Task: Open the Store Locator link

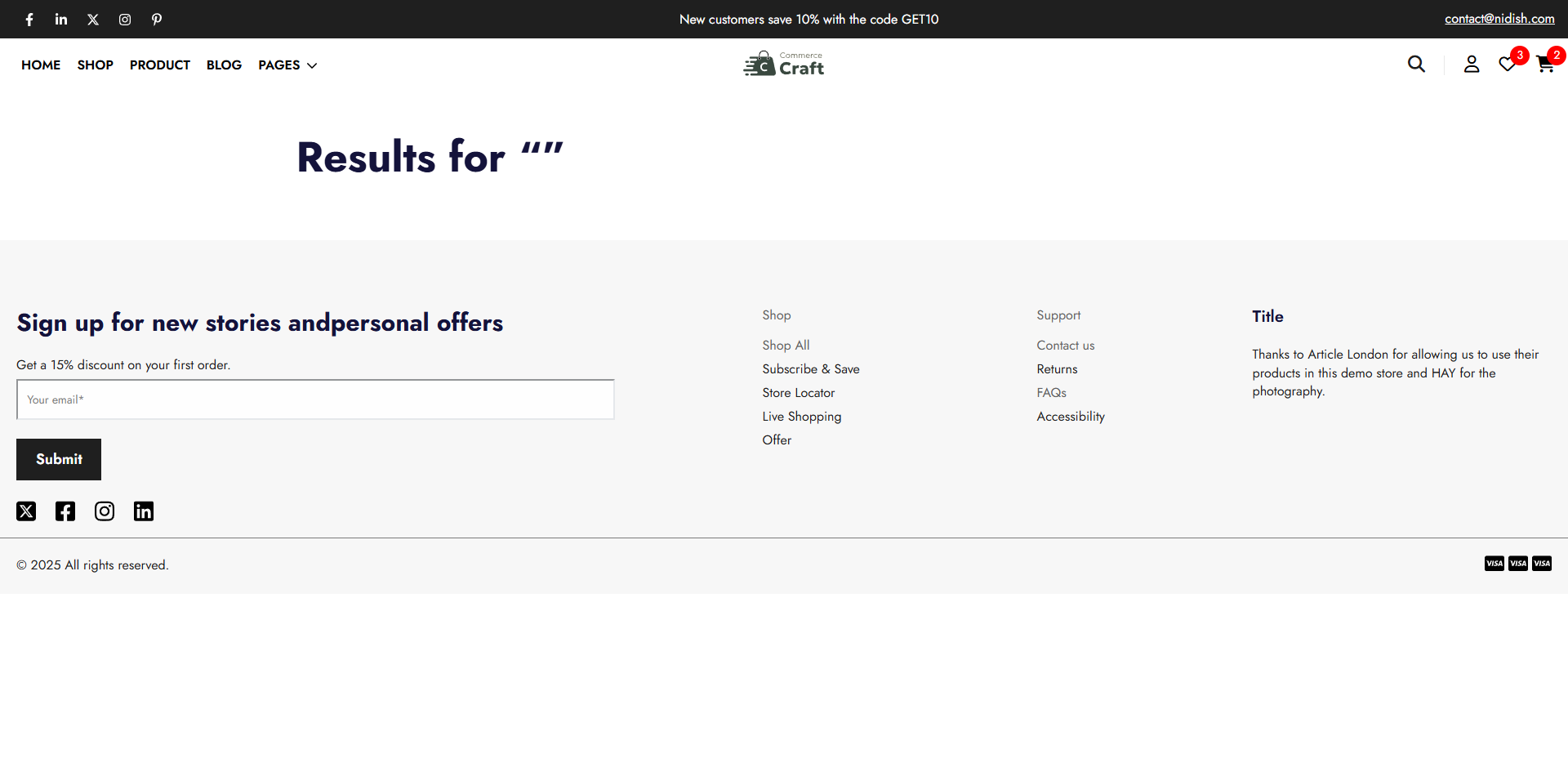Action: click(x=799, y=393)
